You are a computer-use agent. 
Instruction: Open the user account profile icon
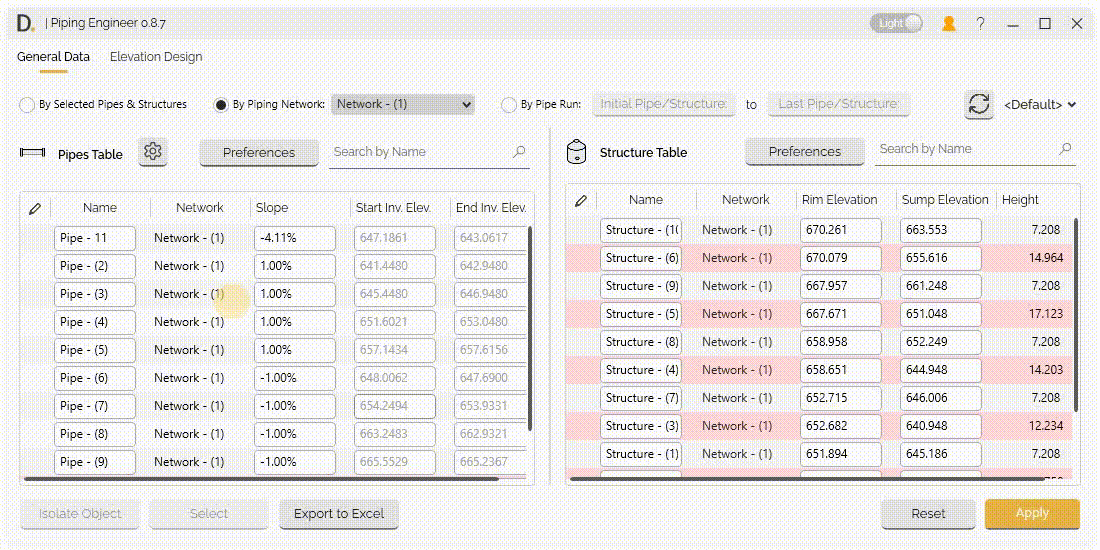coord(949,23)
